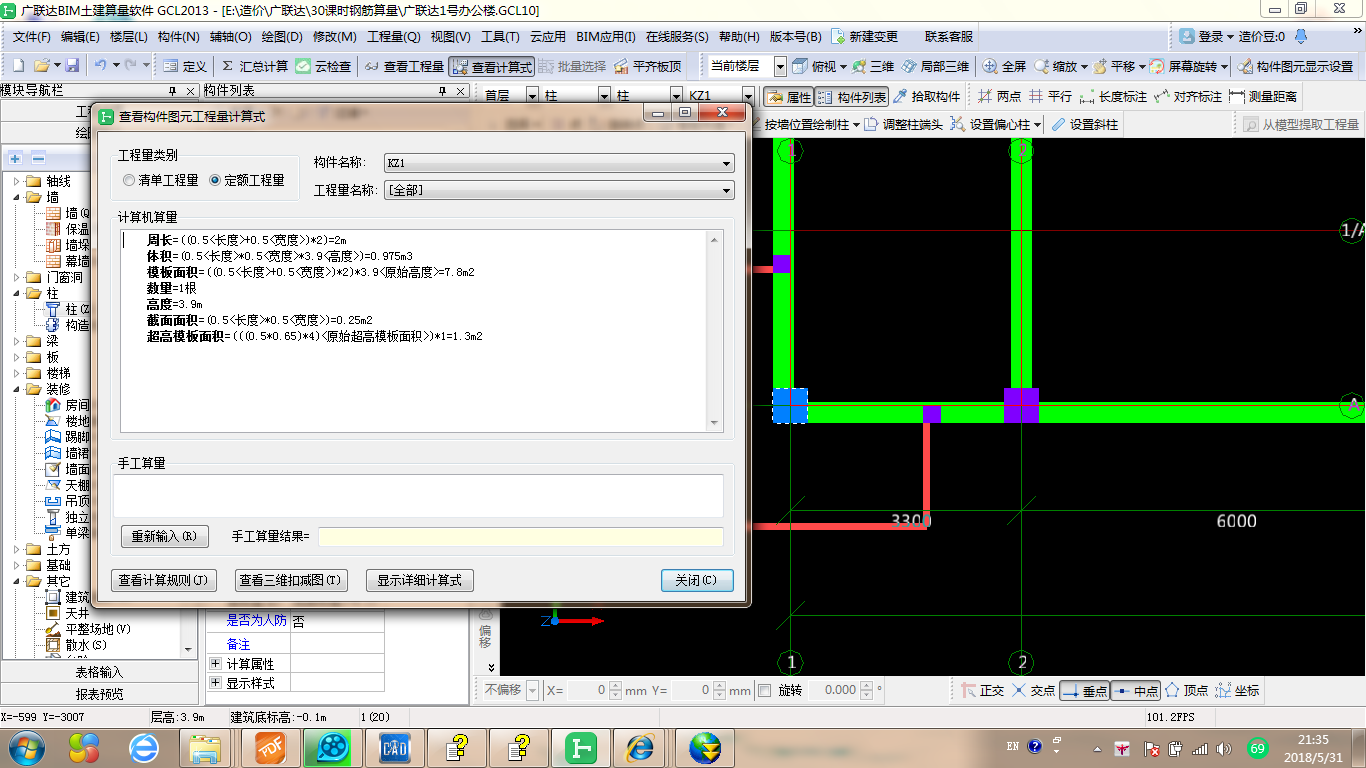Select 长度标注 length dimension tool
The image size is (1366, 768).
coord(1113,97)
